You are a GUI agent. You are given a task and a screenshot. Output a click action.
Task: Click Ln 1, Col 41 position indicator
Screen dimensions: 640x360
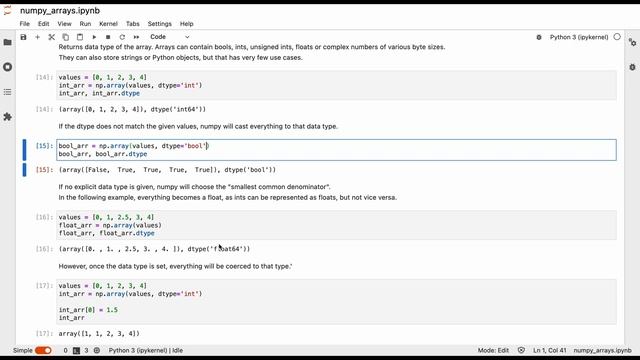549,350
